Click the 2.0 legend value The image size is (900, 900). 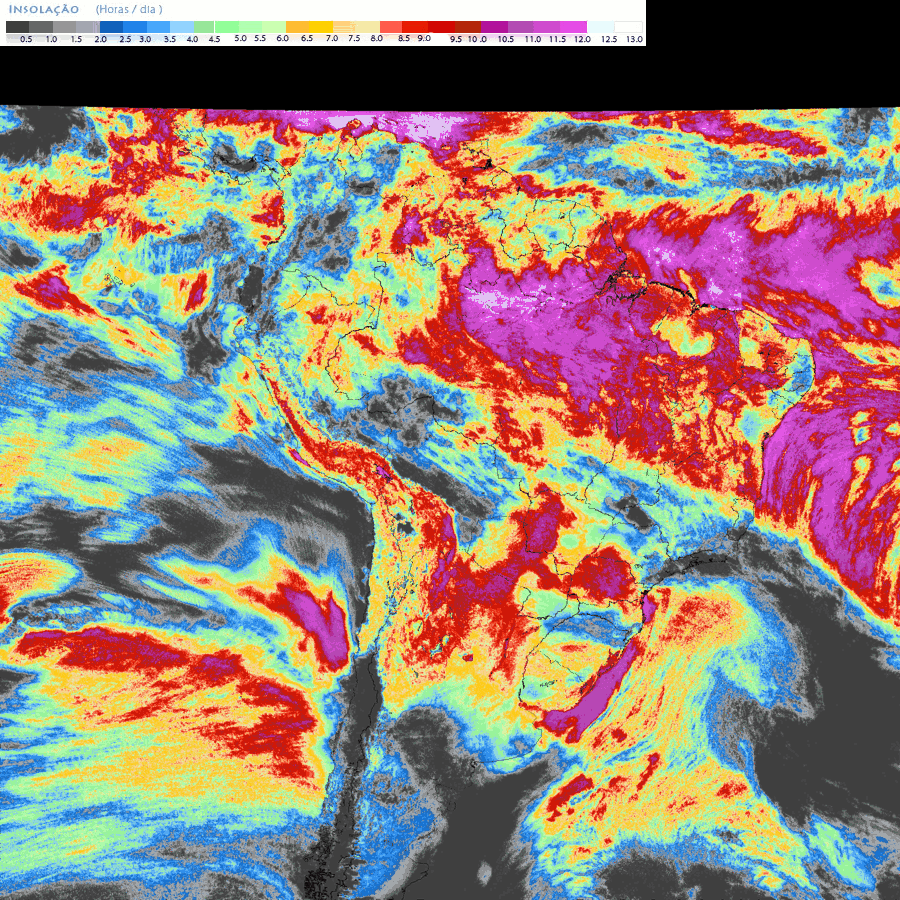[x=100, y=40]
